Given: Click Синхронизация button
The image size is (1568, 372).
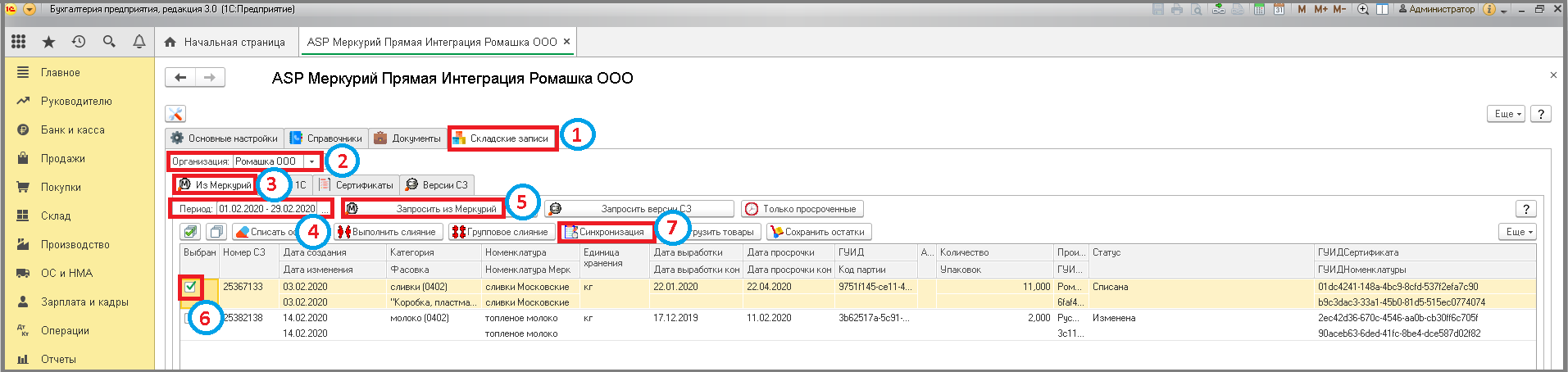Looking at the screenshot, I should pos(606,232).
